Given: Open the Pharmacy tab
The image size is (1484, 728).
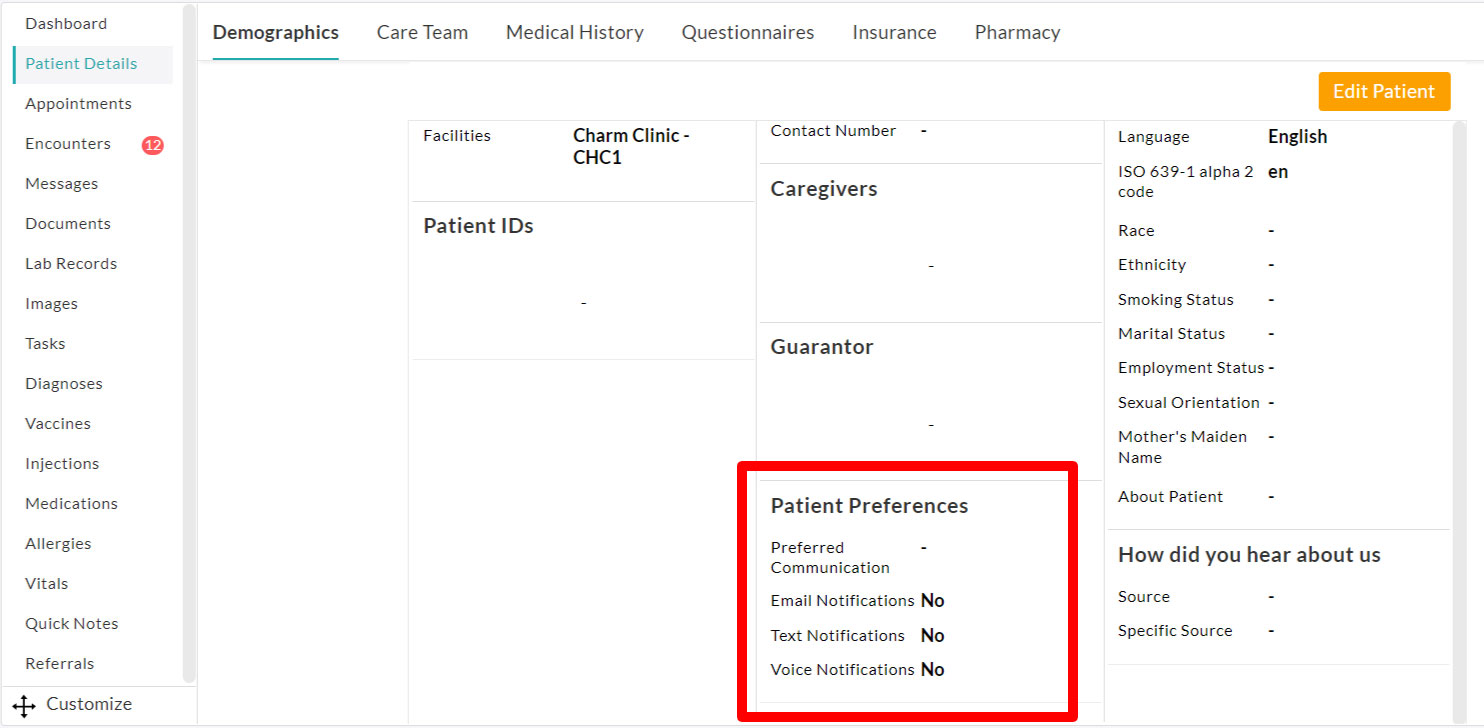Looking at the screenshot, I should 1017,32.
